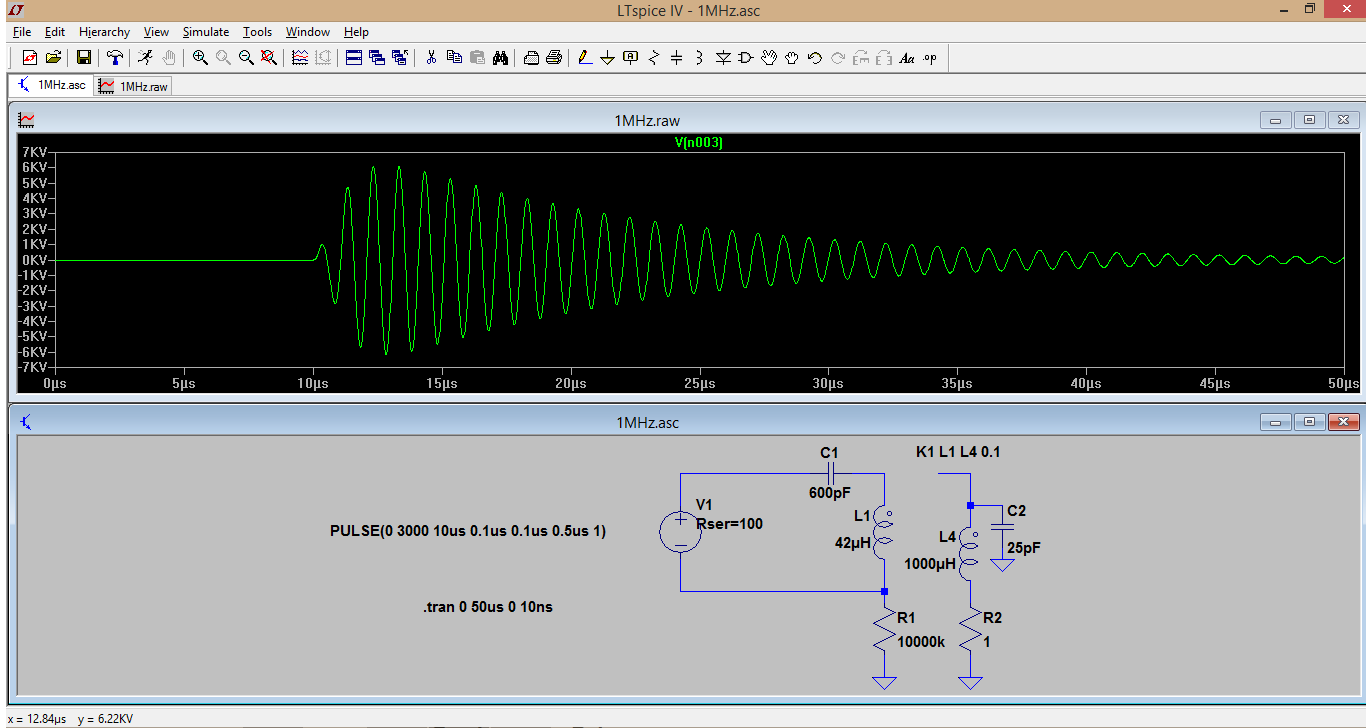Open the SPICE directive (.op) tool
Screen dimensions: 1366x728
pyautogui.click(x=930, y=58)
